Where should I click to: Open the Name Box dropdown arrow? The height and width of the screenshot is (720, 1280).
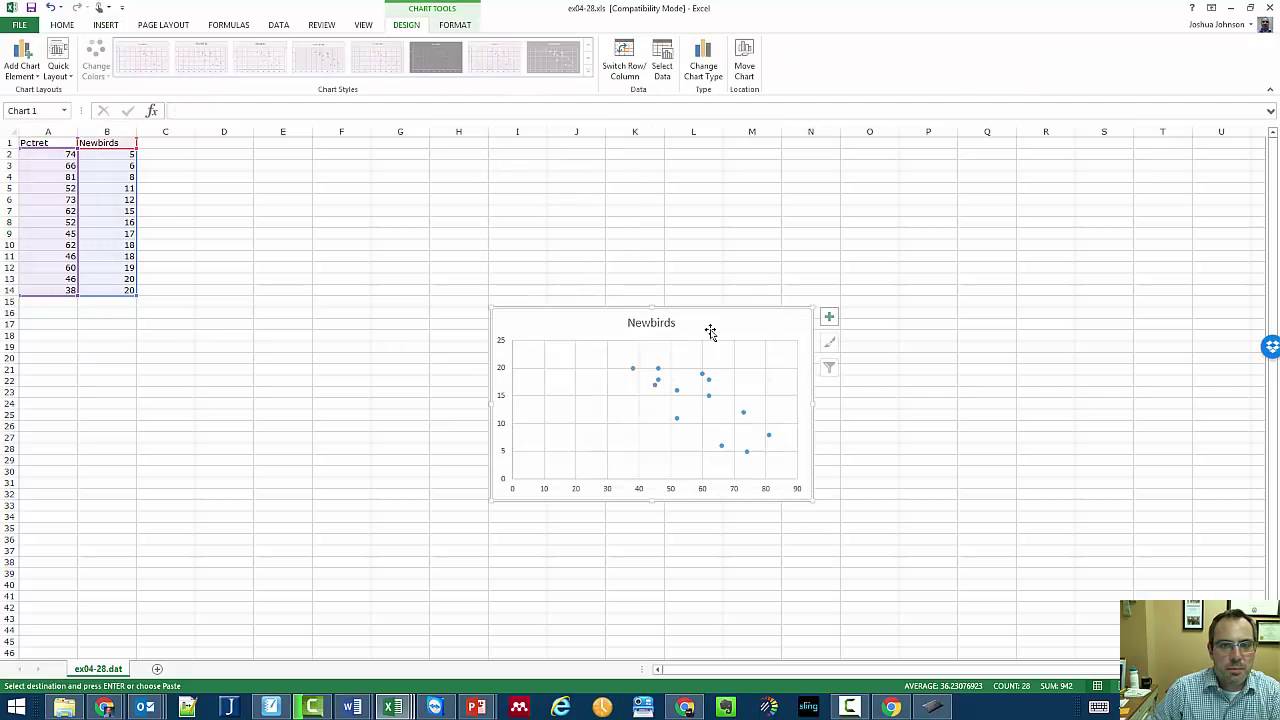[64, 111]
